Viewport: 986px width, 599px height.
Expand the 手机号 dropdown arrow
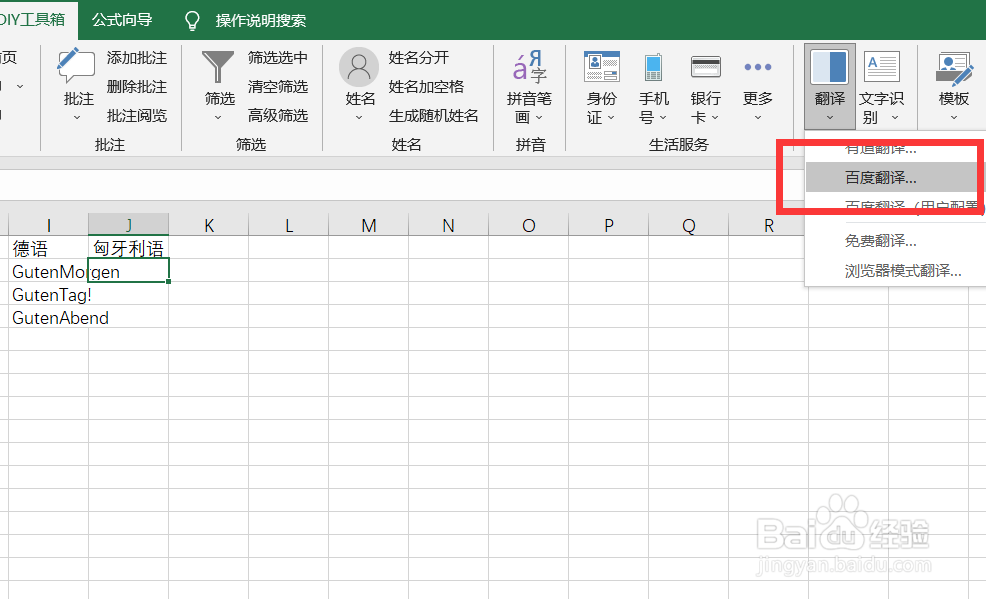tap(663, 118)
